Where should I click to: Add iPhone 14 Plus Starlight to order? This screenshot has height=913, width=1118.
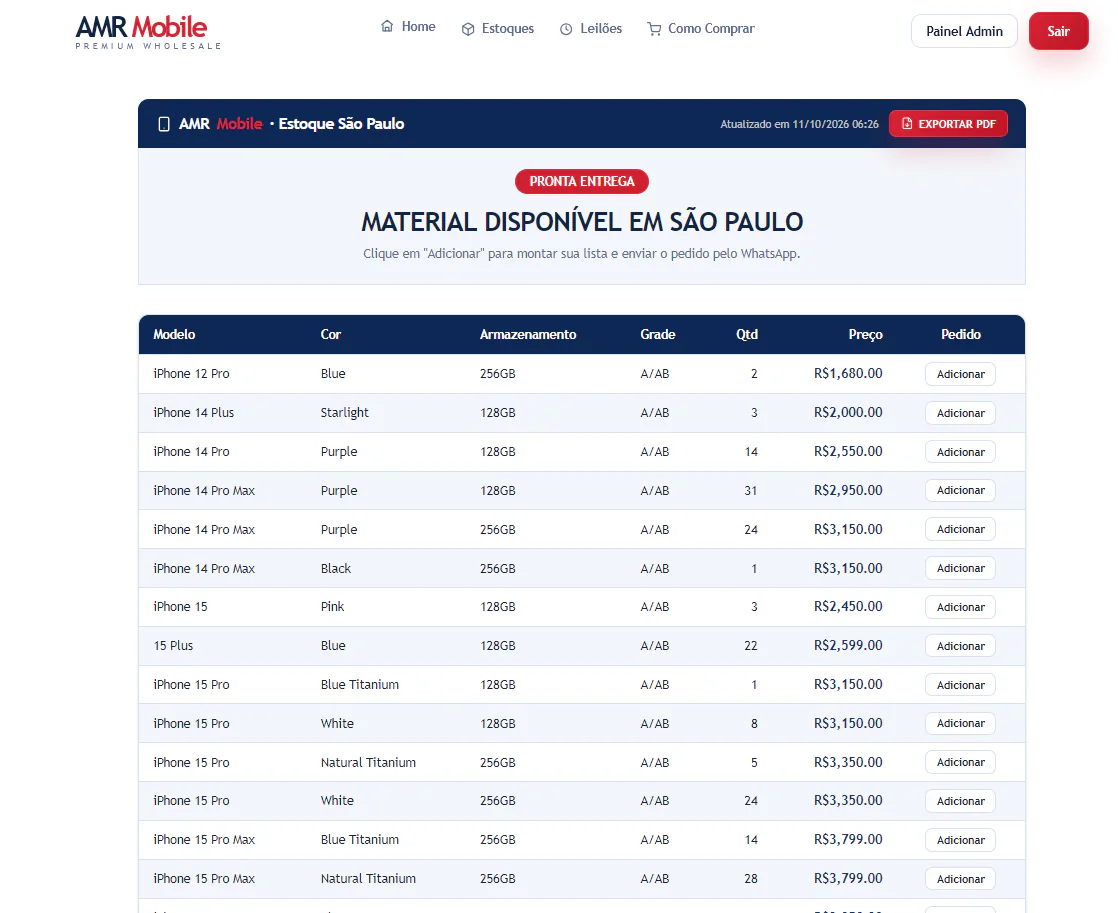tap(960, 413)
